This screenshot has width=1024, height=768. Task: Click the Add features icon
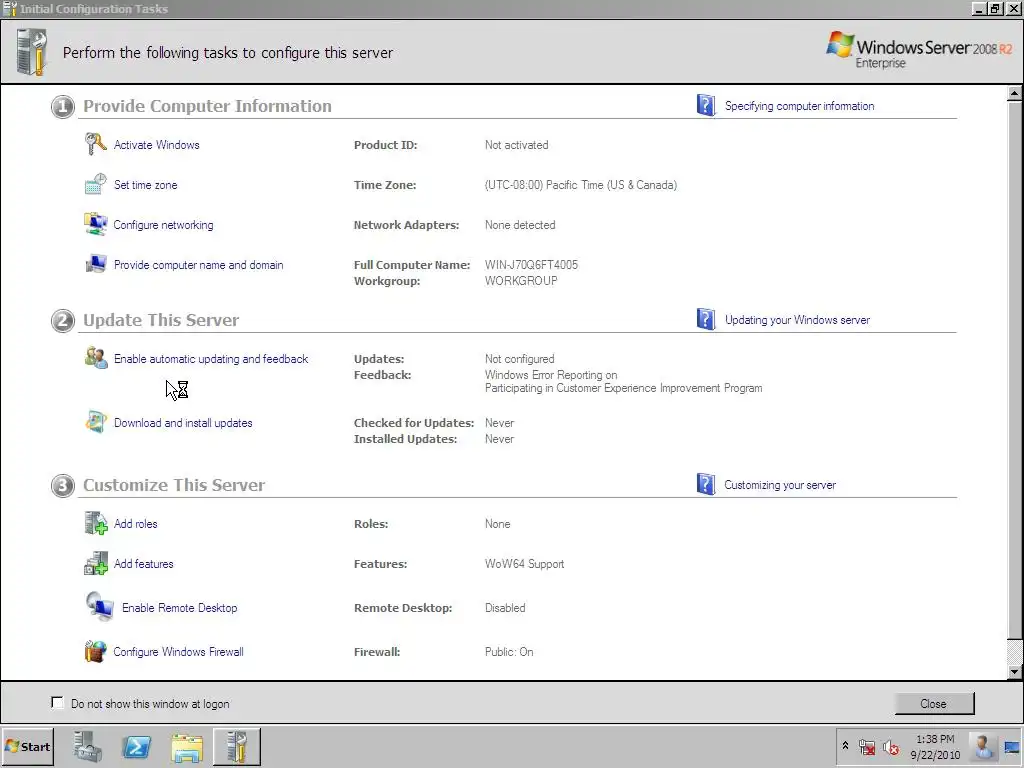96,563
